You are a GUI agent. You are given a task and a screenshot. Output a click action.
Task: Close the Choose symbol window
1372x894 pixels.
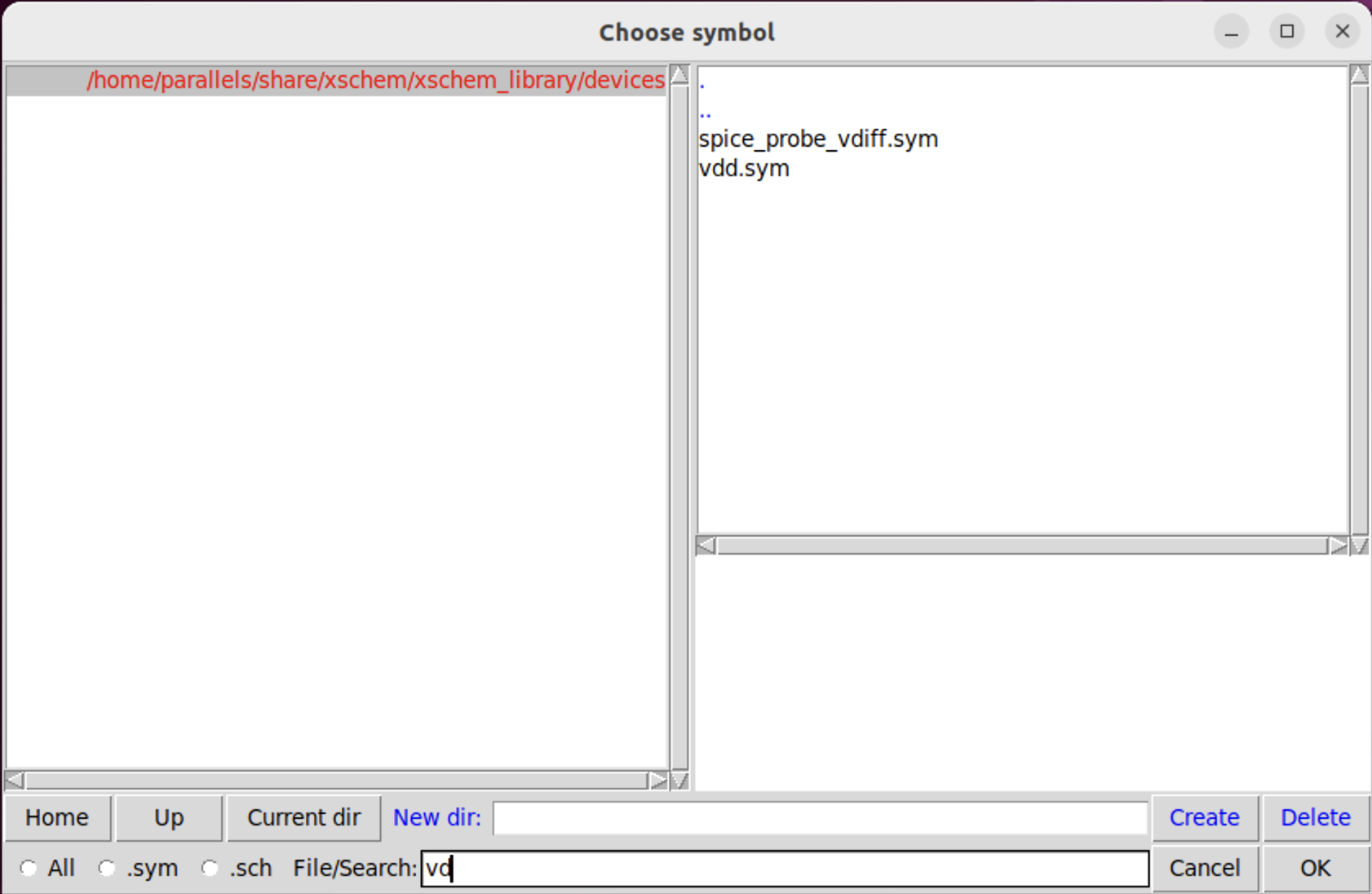click(x=1343, y=32)
